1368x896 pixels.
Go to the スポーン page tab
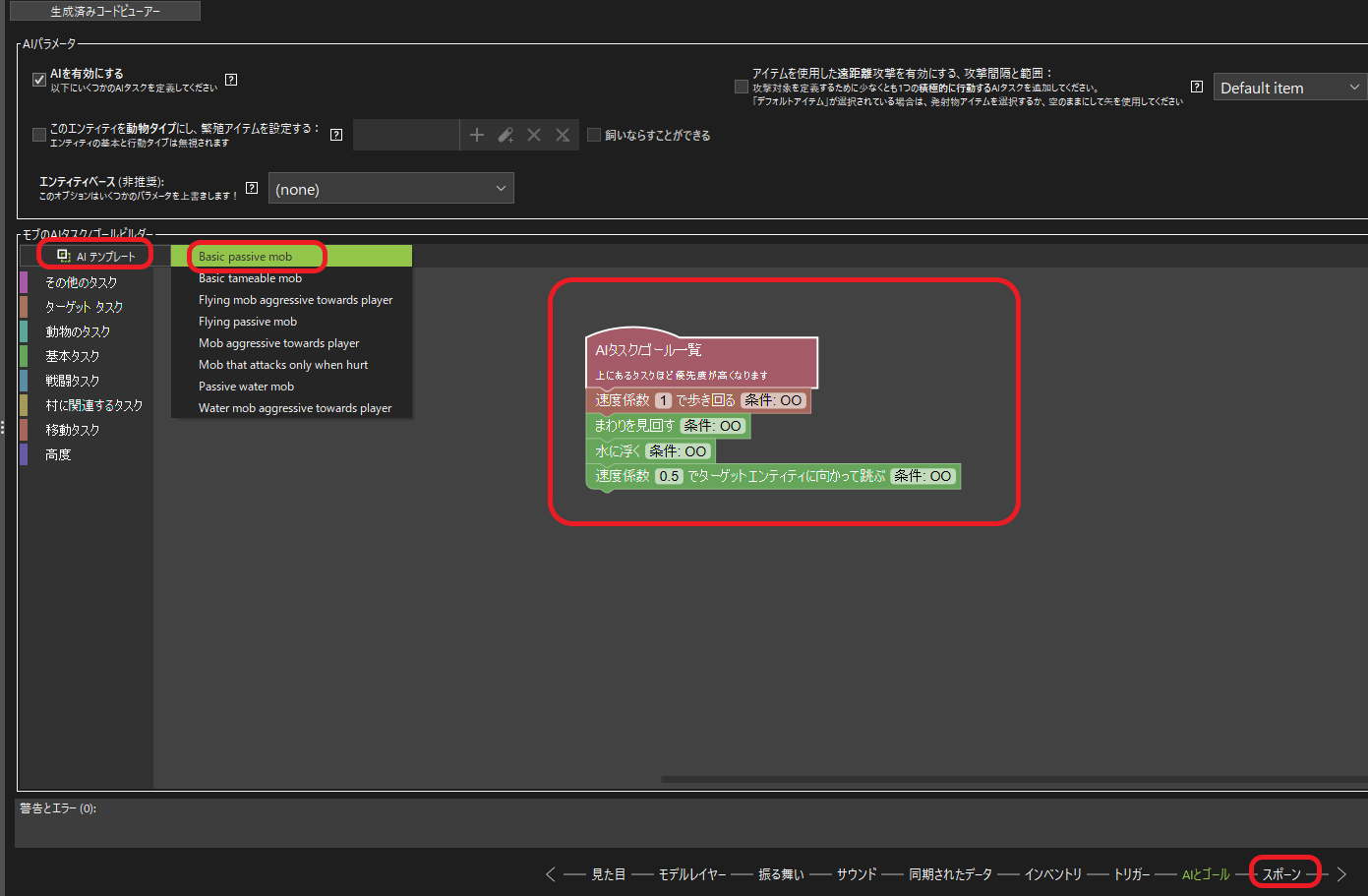point(1281,874)
